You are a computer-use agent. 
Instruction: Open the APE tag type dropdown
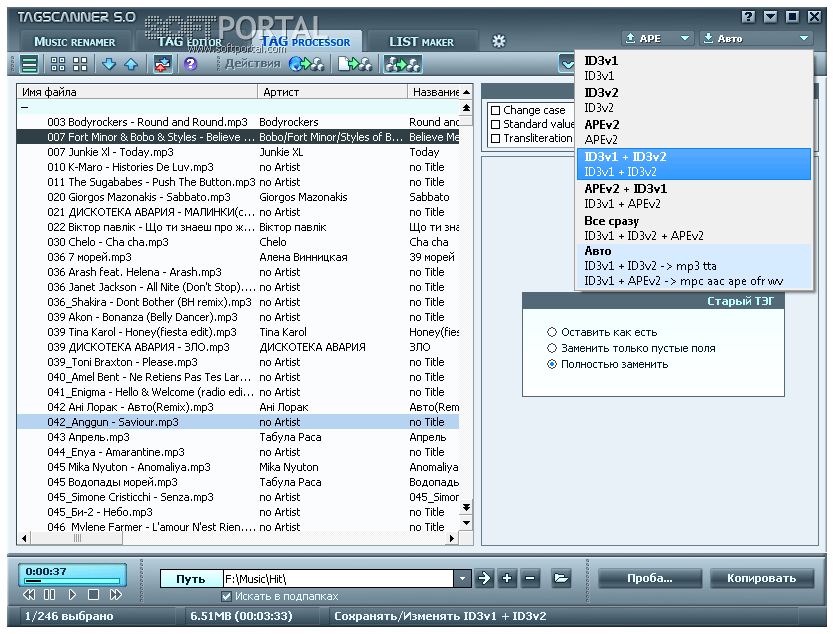(656, 38)
